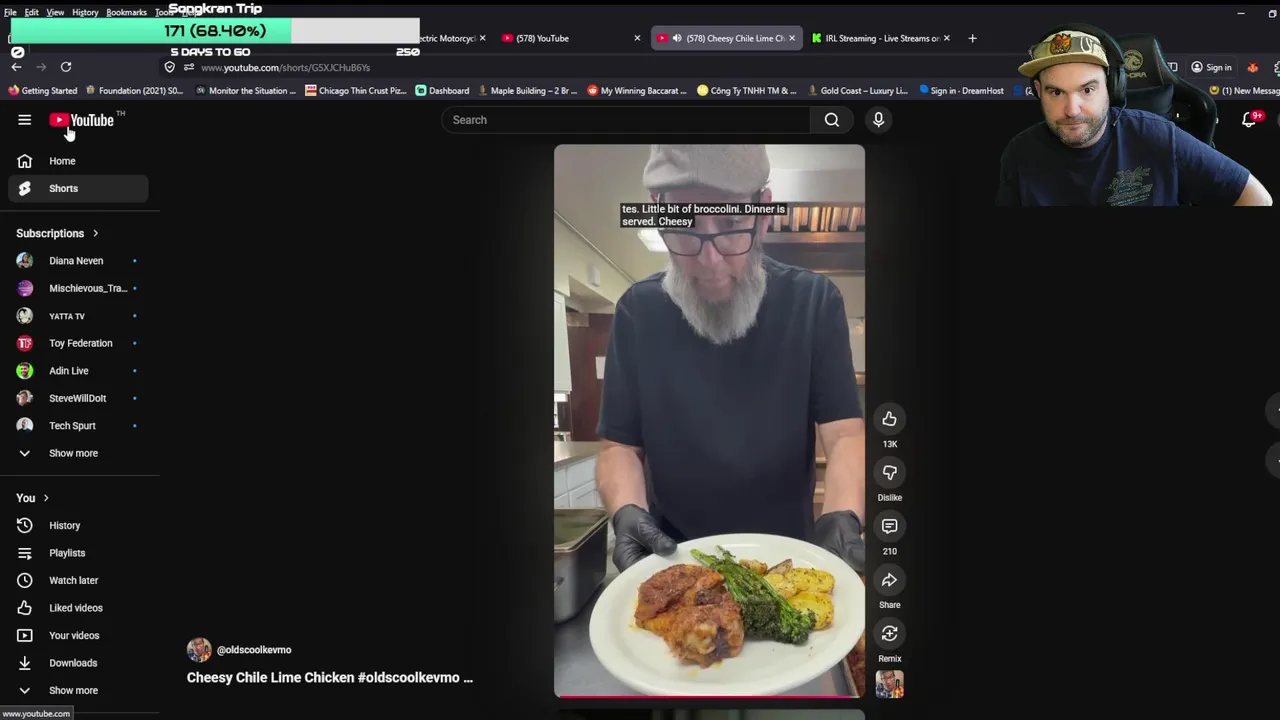The width and height of the screenshot is (1280, 720).
Task: Expand the Subscriptions section chevron
Action: (x=95, y=233)
